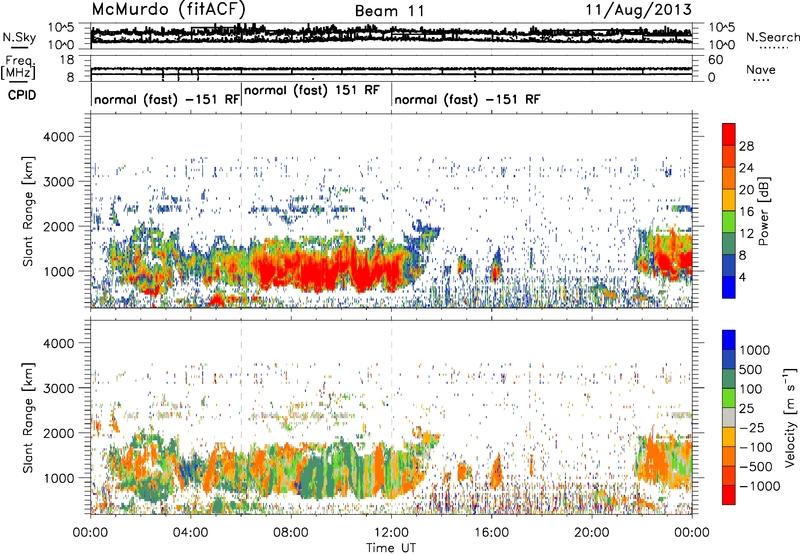Click the '4000' range tick of power panel
This screenshot has width=800, height=554.
tap(58, 137)
